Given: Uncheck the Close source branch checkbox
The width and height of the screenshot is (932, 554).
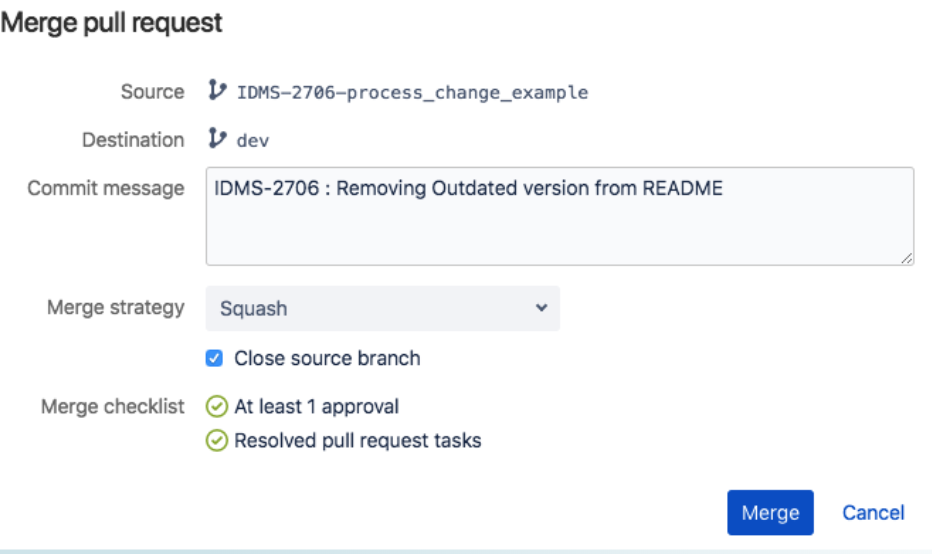Looking at the screenshot, I should 214,358.
